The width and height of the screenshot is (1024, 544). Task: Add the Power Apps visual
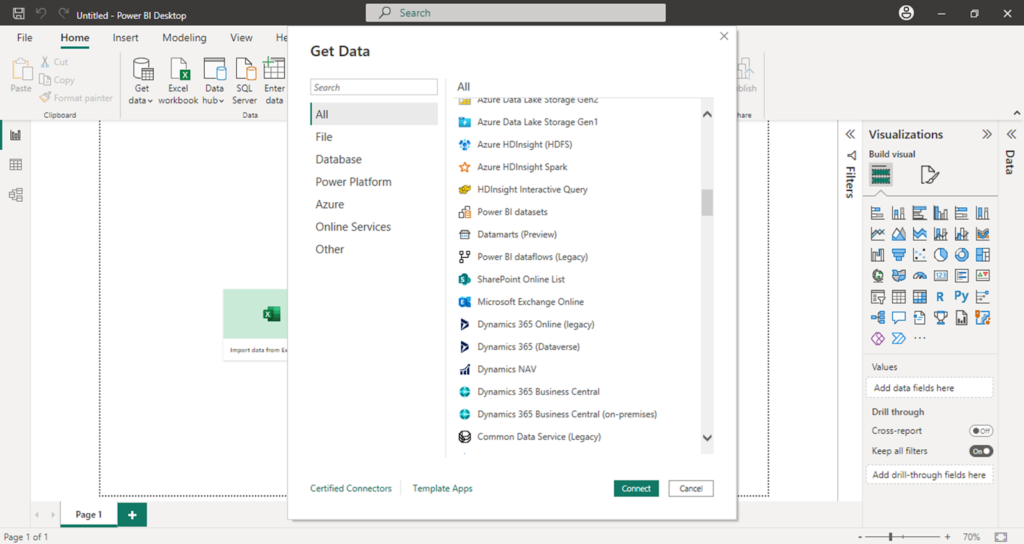(878, 338)
